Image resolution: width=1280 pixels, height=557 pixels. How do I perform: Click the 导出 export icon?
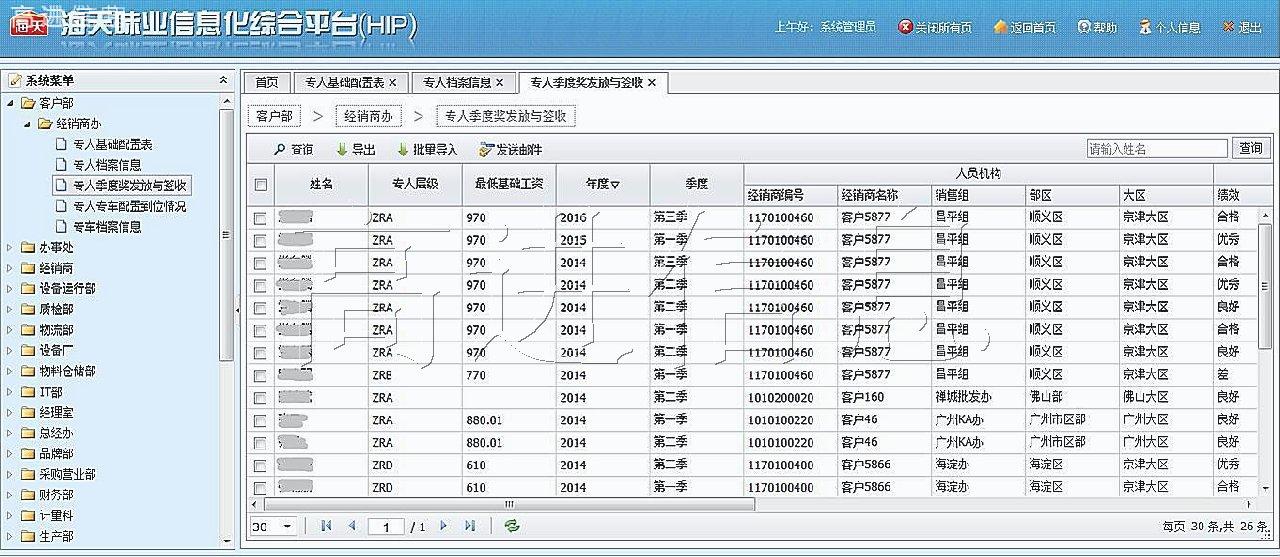pyautogui.click(x=342, y=150)
